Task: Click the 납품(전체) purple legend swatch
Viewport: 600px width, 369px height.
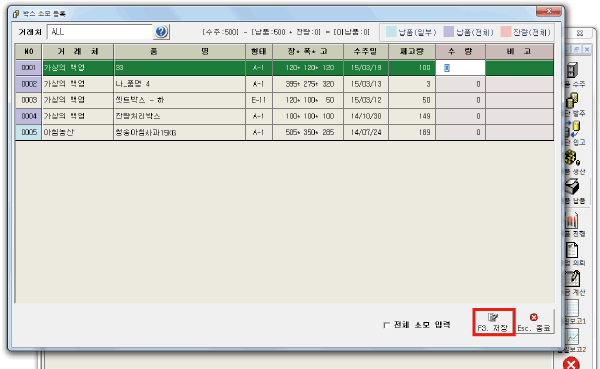Action: [x=448, y=32]
